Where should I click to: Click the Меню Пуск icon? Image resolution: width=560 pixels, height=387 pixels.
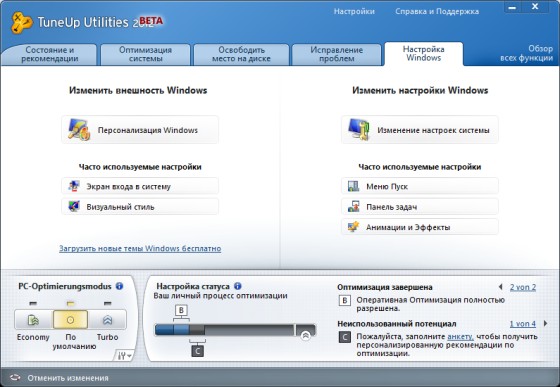pyautogui.click(x=353, y=186)
